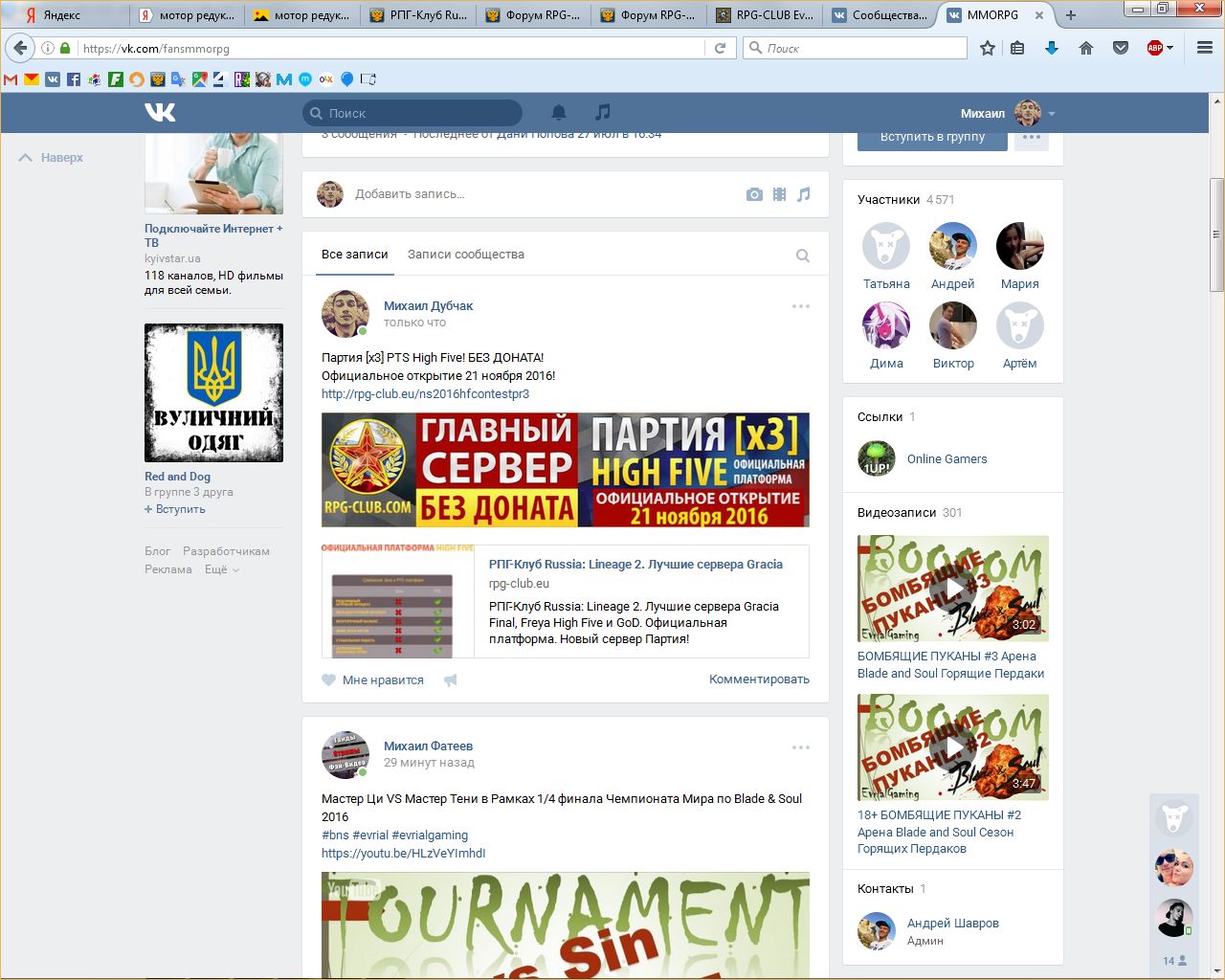Image resolution: width=1225 pixels, height=980 pixels.
Task: Like the post with Мне нравится heart
Action: pyautogui.click(x=372, y=680)
